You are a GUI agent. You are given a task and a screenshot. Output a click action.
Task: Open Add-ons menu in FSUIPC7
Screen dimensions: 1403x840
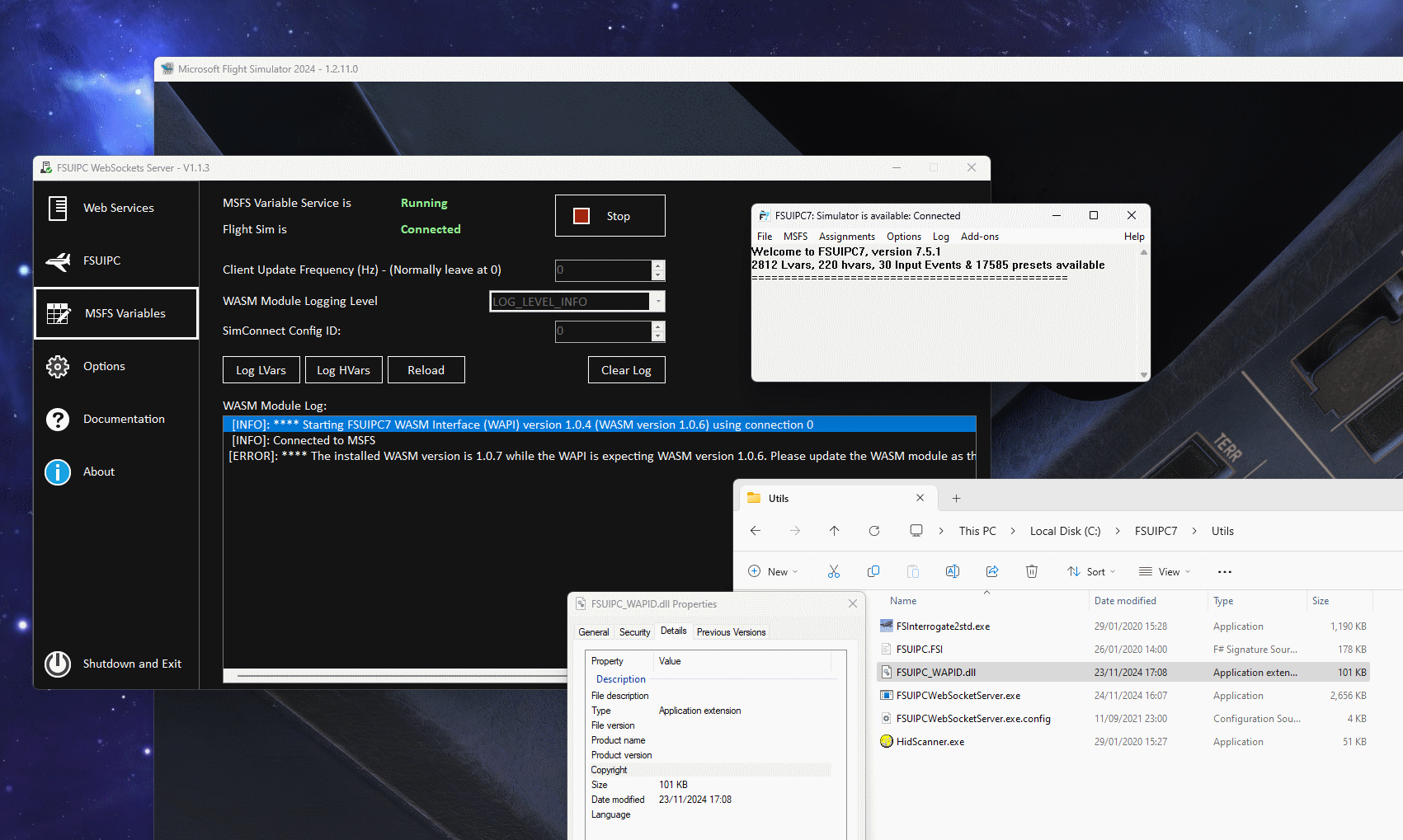tap(980, 237)
